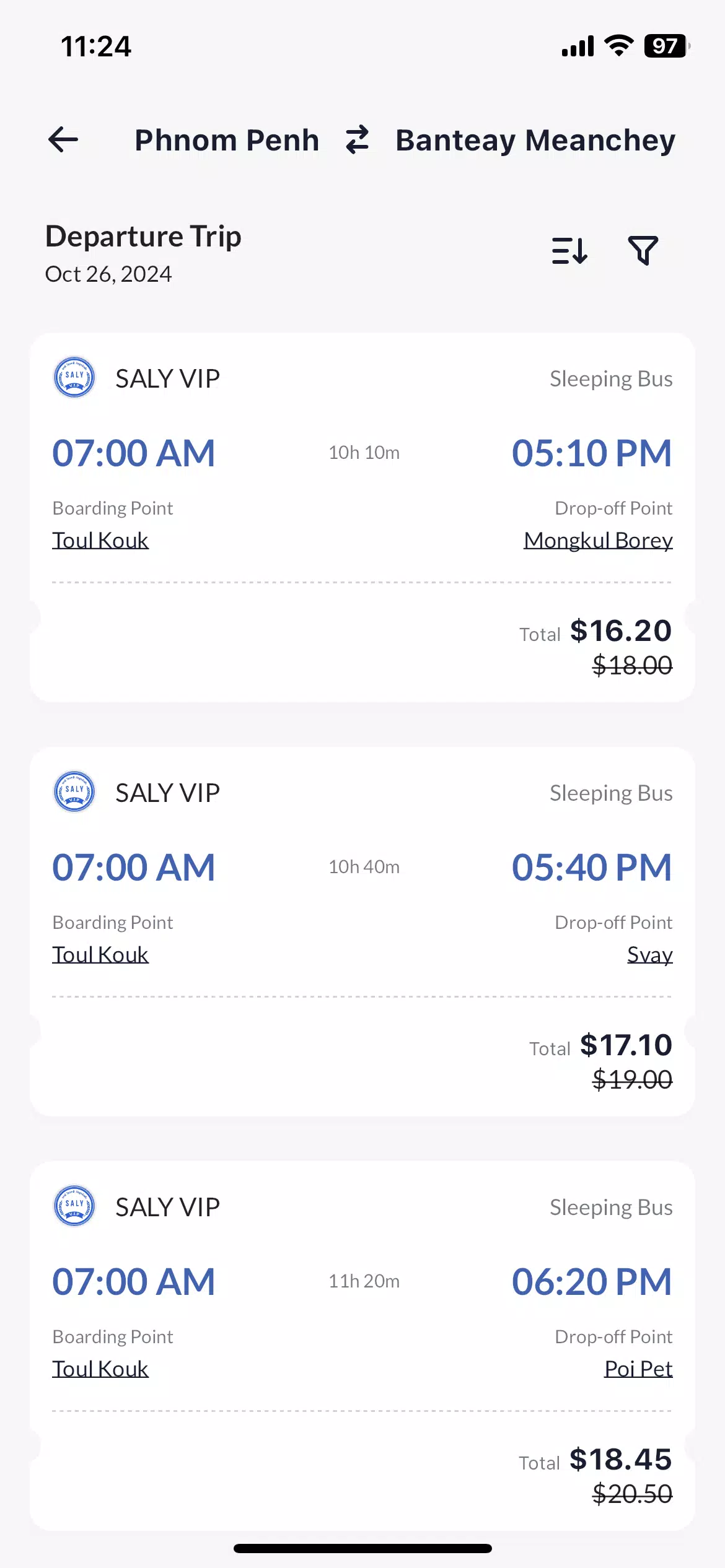Select the trip totaling $17.10
The width and height of the screenshot is (725, 1568).
(x=362, y=932)
